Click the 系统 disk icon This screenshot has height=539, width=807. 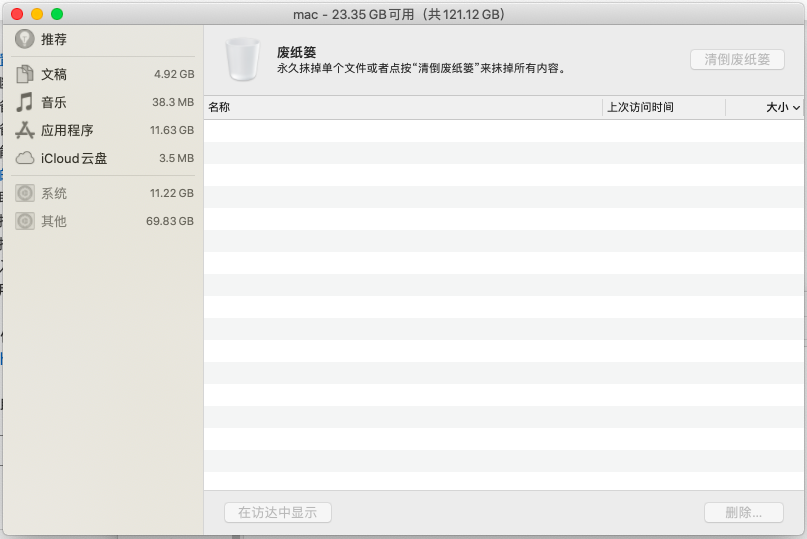[x=25, y=193]
